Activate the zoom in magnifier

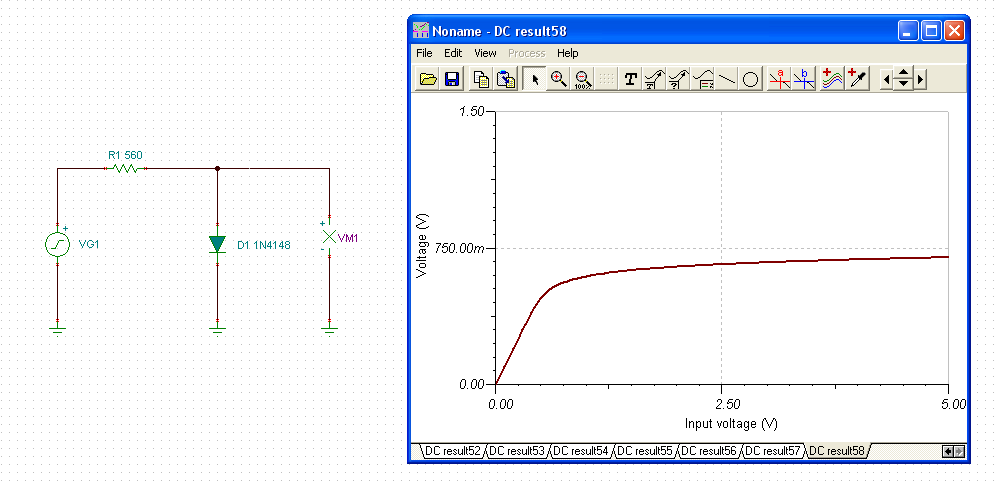click(x=558, y=79)
